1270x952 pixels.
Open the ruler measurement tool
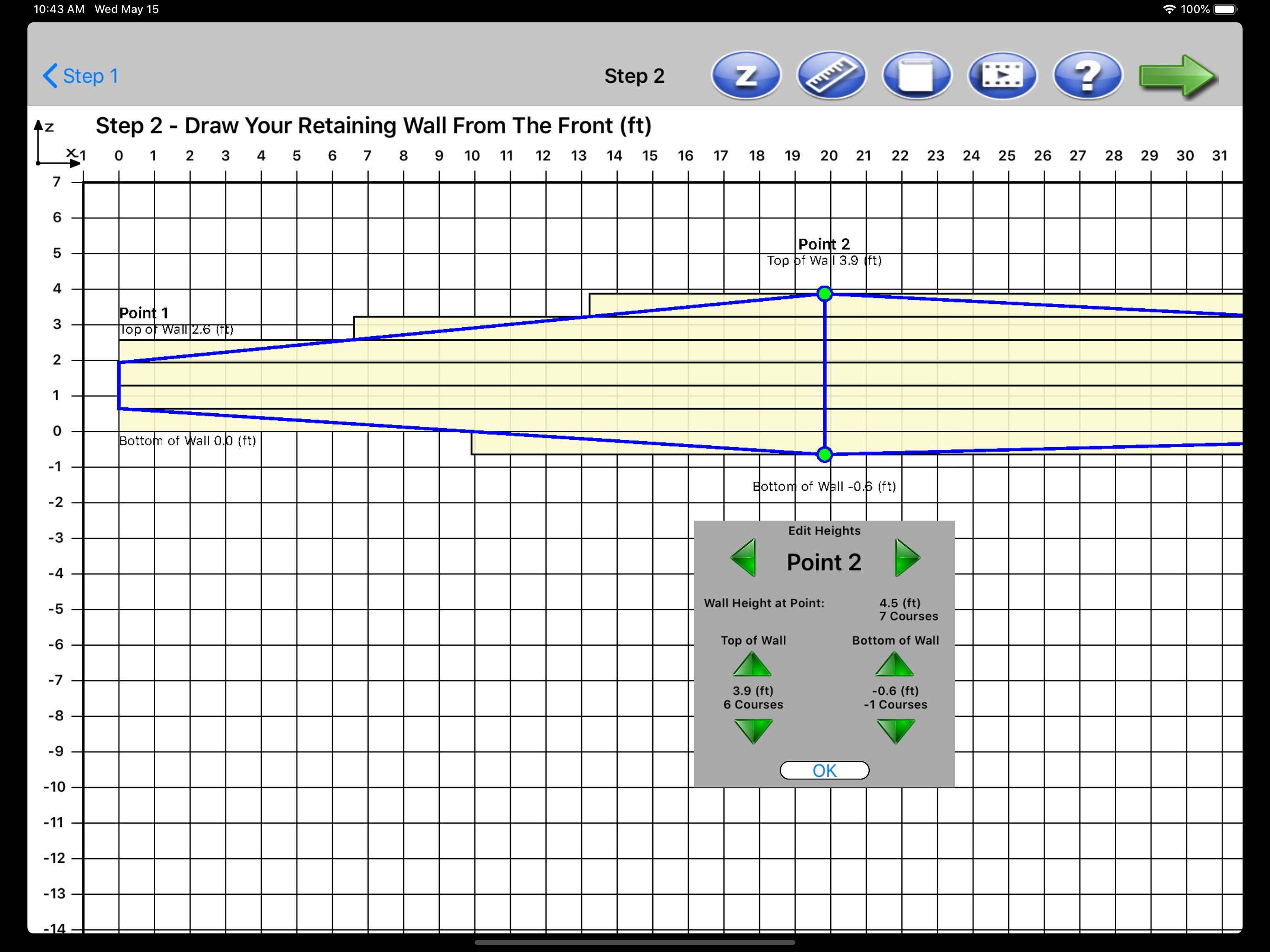[x=831, y=75]
